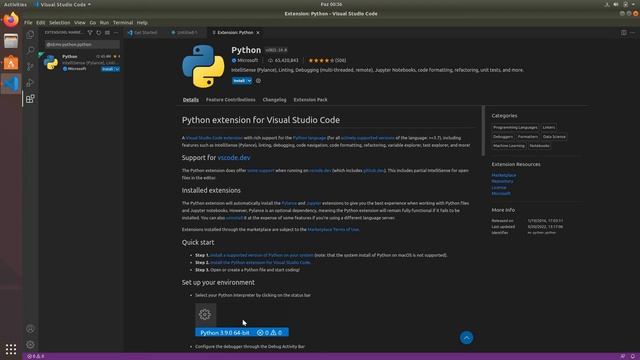Click the Notebooks category tag
Viewport: 640px width, 360px height.
coord(539,146)
